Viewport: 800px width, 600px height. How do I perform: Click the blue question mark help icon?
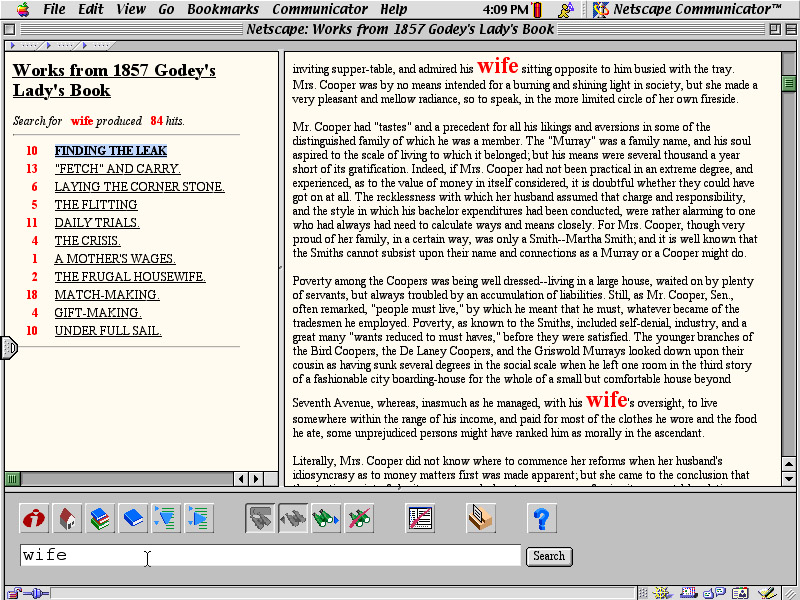pyautogui.click(x=541, y=518)
